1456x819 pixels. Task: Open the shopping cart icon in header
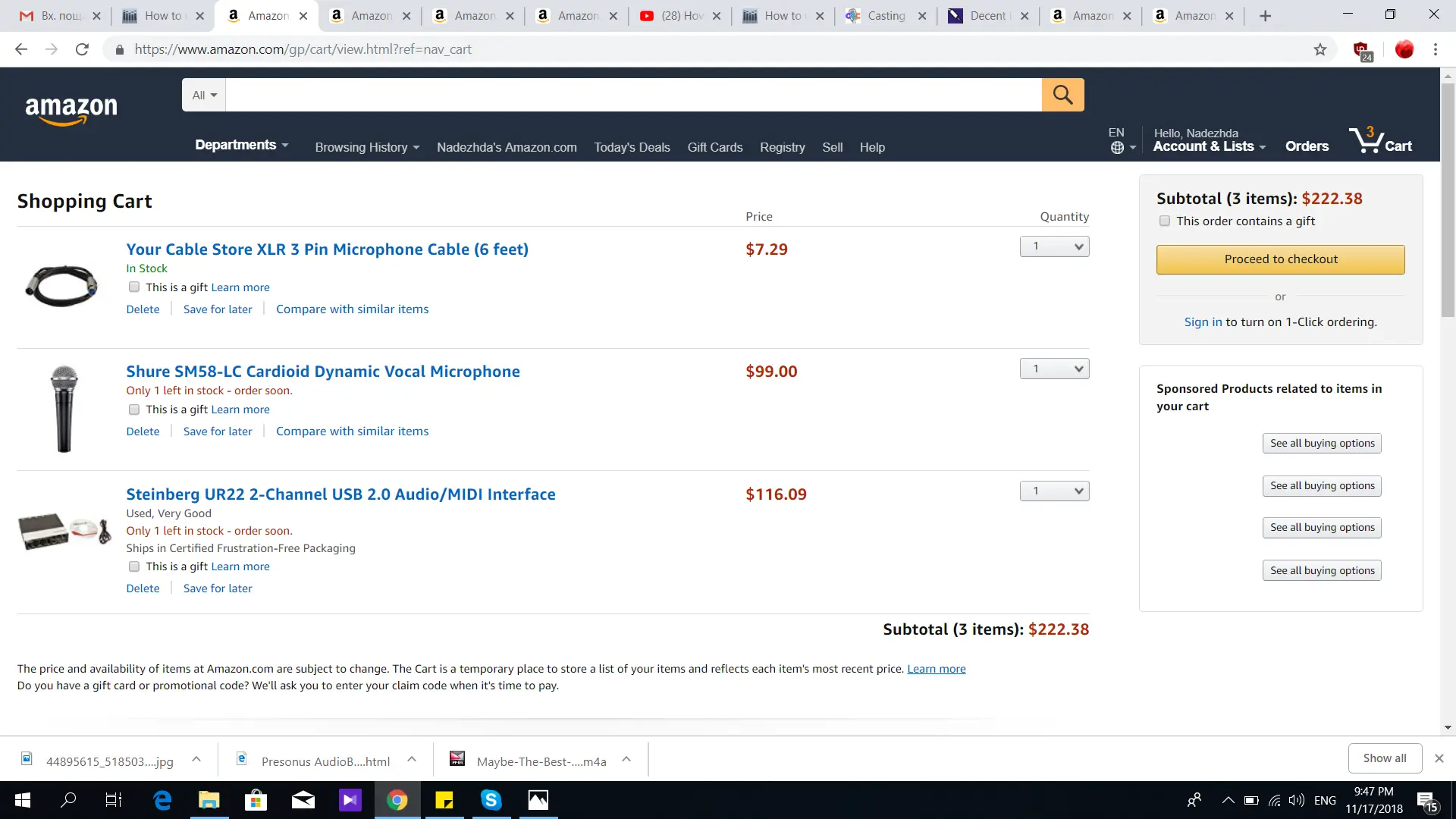(x=1380, y=141)
